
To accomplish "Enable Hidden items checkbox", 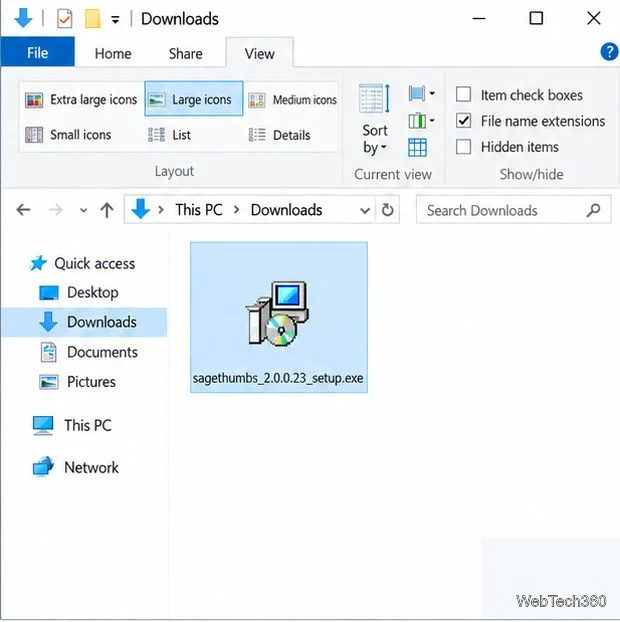I will [463, 147].
